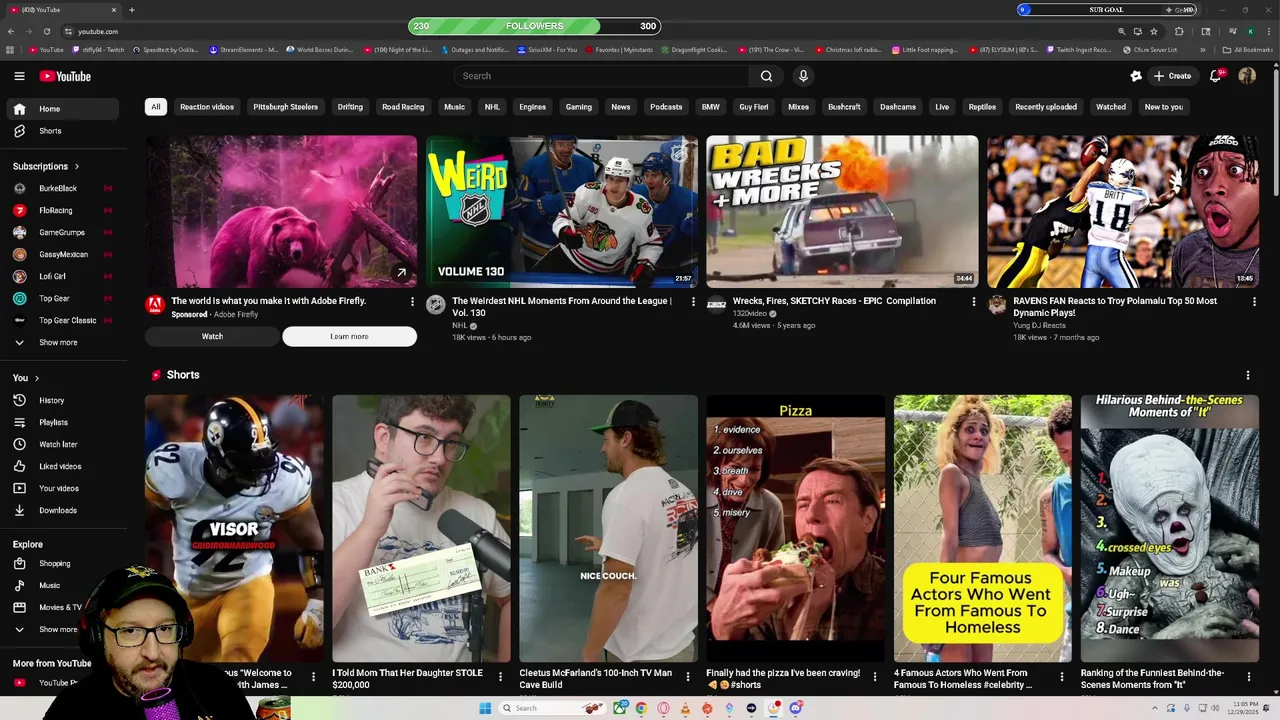Open Troy Polamalu reaction video thumbnail
Viewport: 1280px width, 720px height.
pos(1123,212)
